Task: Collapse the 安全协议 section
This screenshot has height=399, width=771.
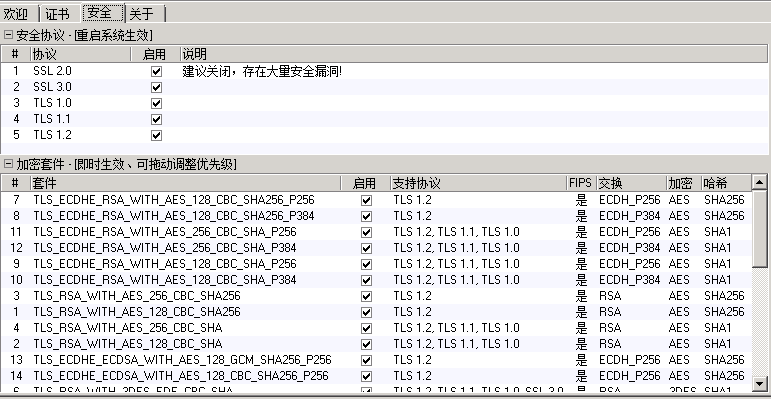Action: coord(8,35)
